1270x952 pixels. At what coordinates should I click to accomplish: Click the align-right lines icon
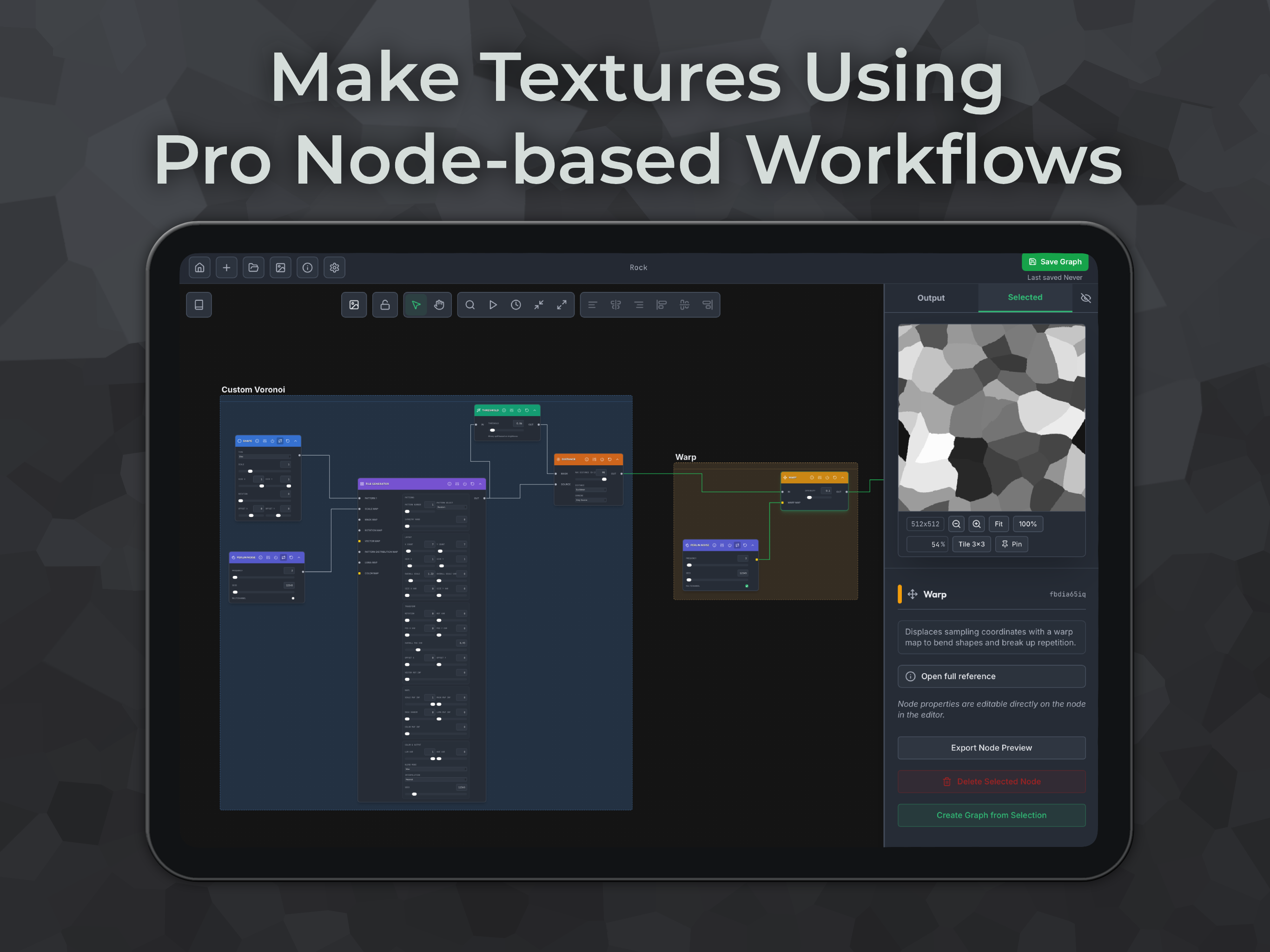click(x=638, y=305)
